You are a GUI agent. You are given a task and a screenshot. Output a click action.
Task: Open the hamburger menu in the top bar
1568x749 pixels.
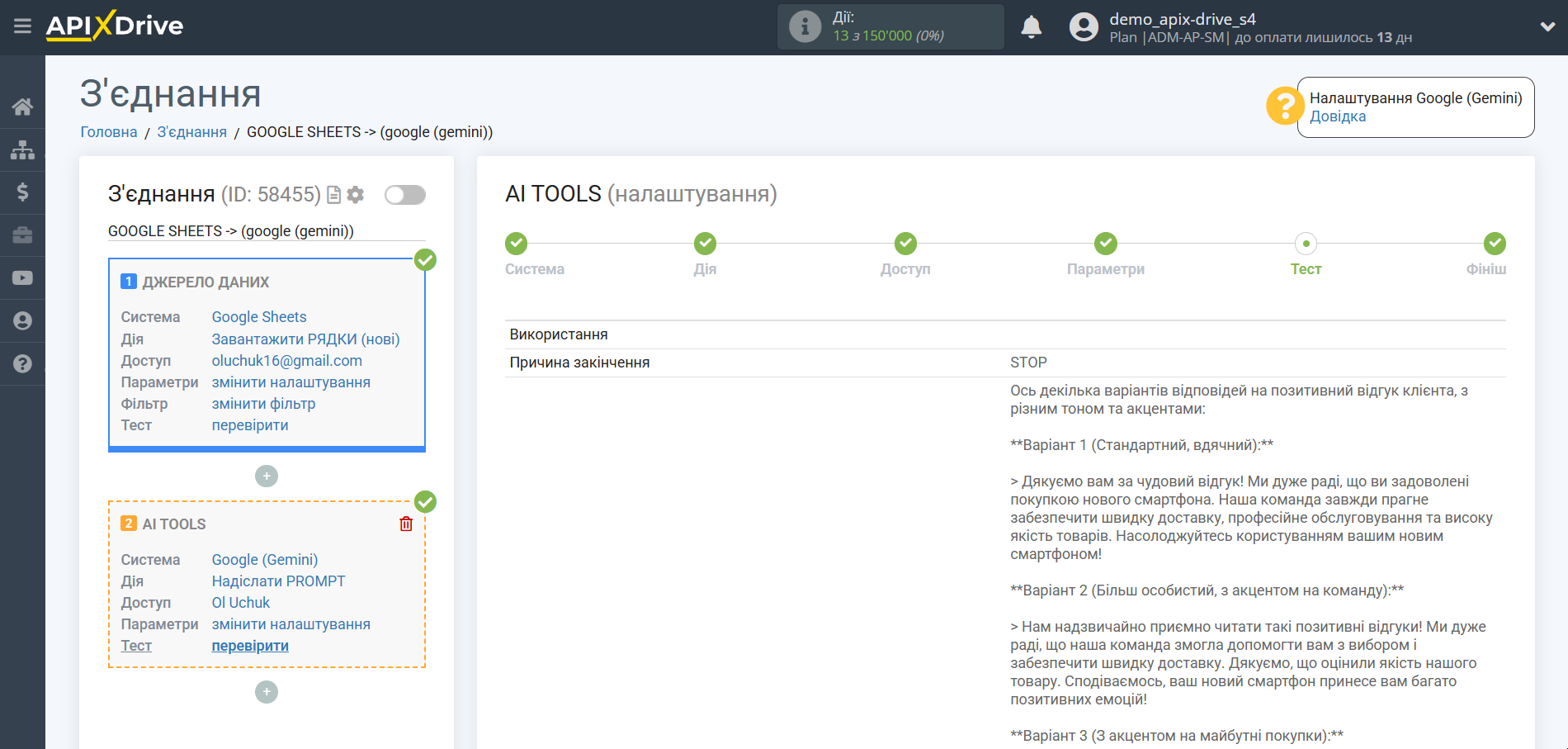pyautogui.click(x=22, y=26)
